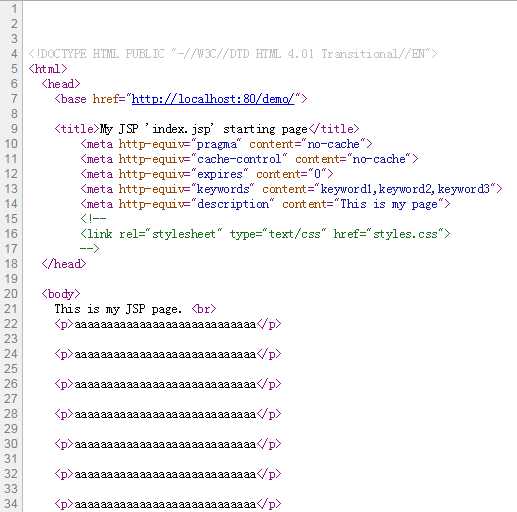The image size is (517, 512).
Task: Click the text 'This is my JSP page.'
Action: [118, 309]
